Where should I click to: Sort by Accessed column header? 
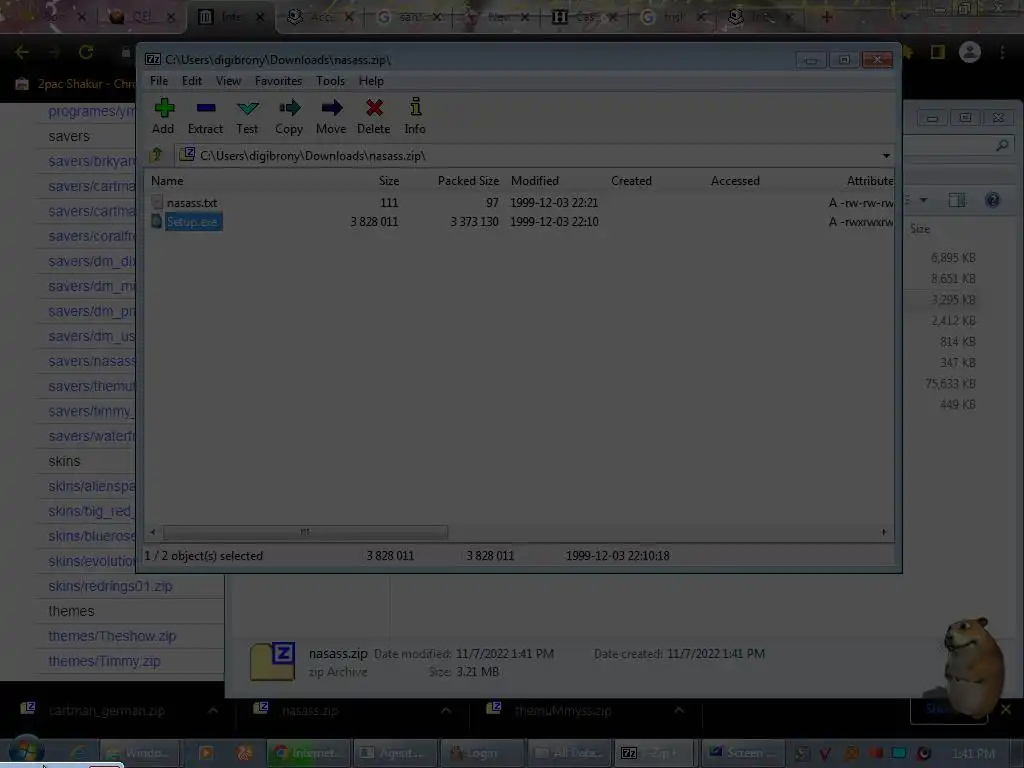[x=735, y=181]
